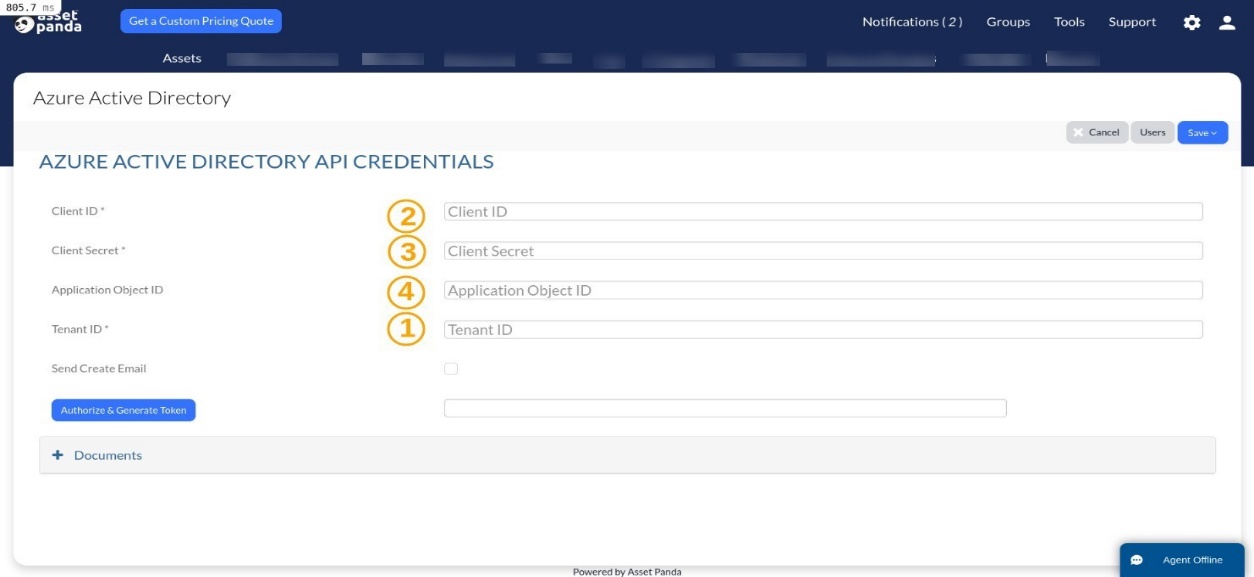Viewport: 1254px width, 577px height.
Task: Focus the Client Secret input field
Action: point(823,251)
